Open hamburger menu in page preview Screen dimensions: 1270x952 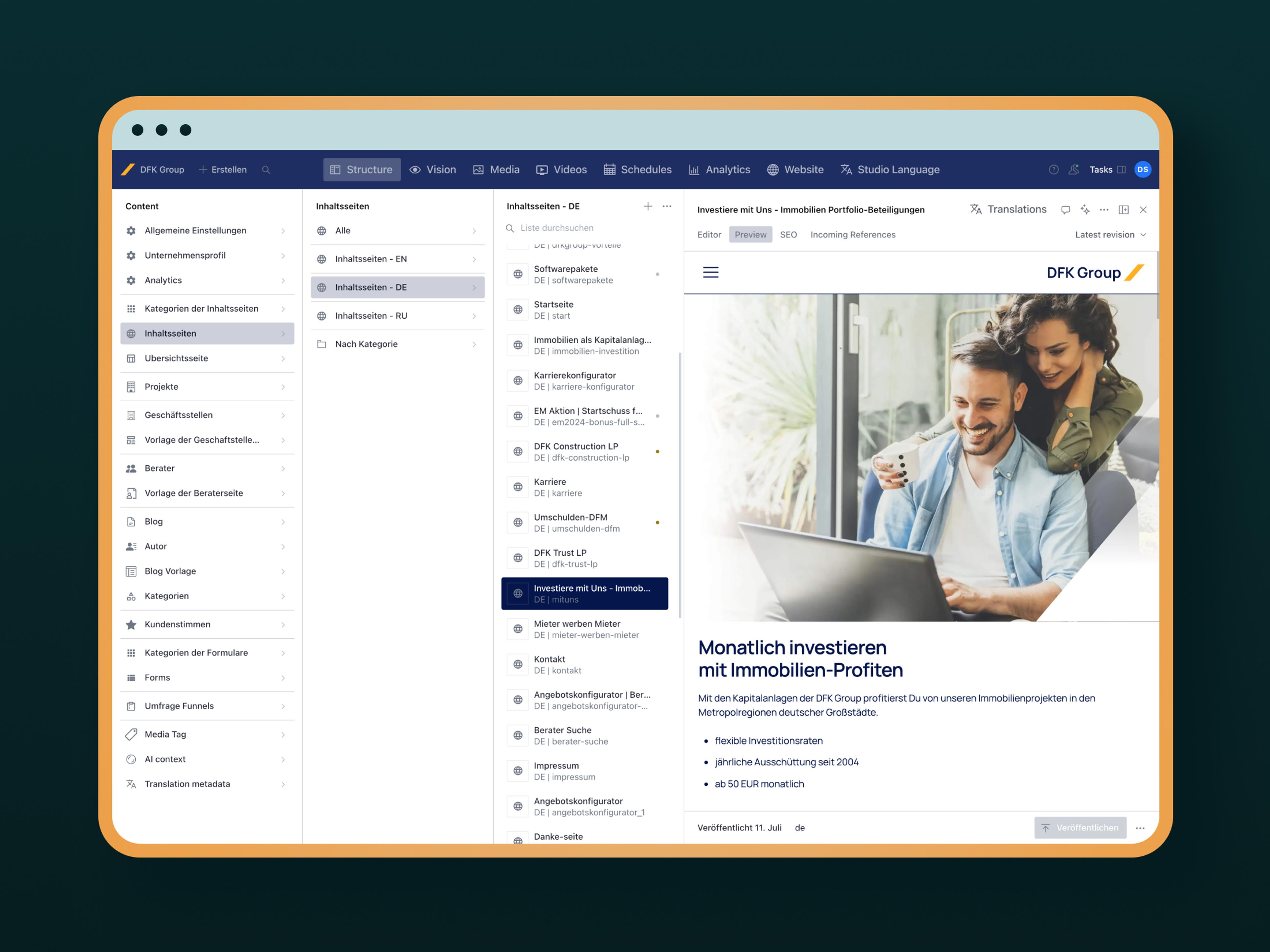tap(711, 273)
